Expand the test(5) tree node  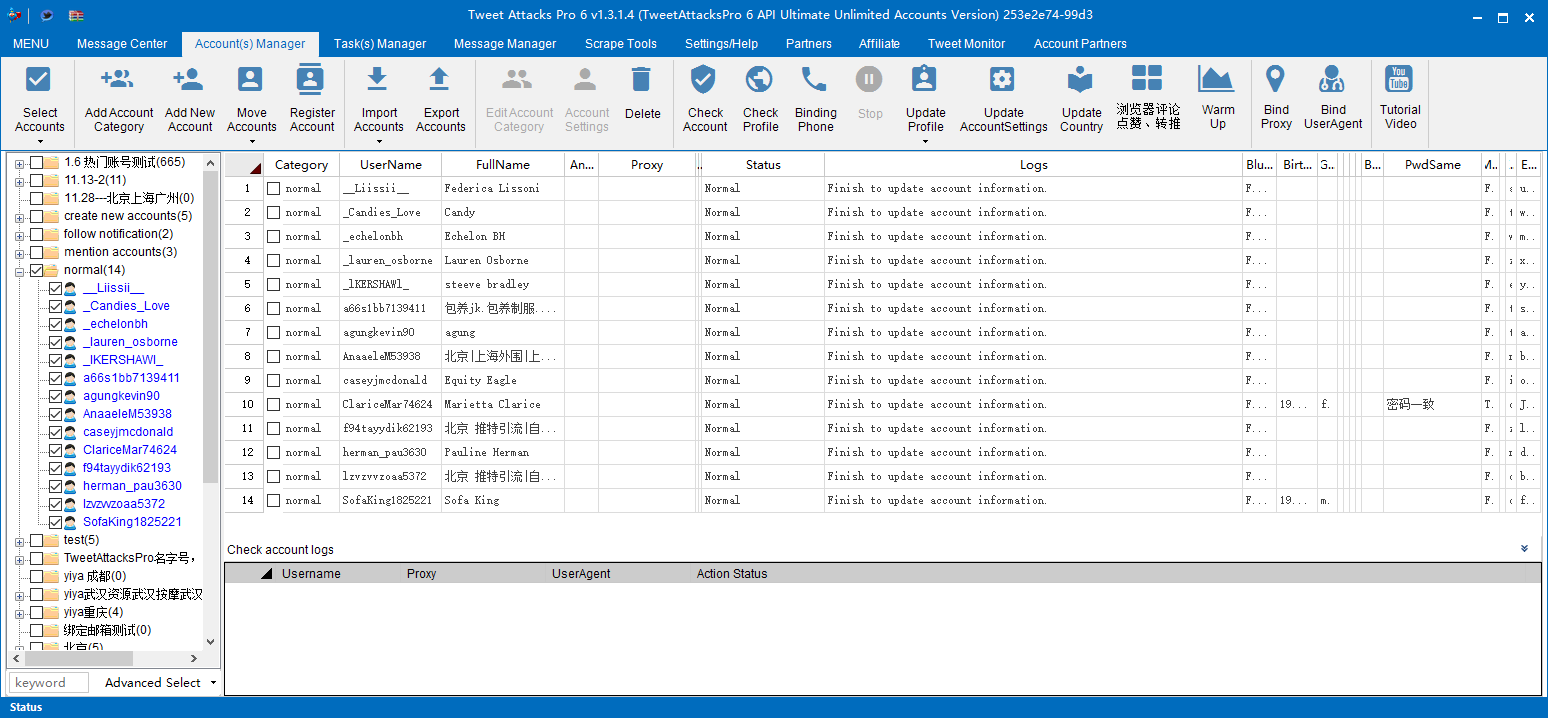19,540
